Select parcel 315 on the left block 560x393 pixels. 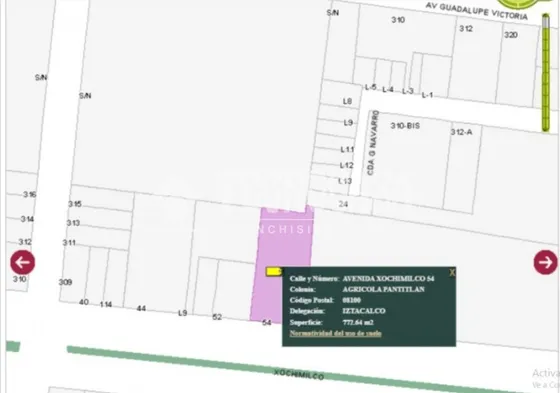pyautogui.click(x=75, y=204)
